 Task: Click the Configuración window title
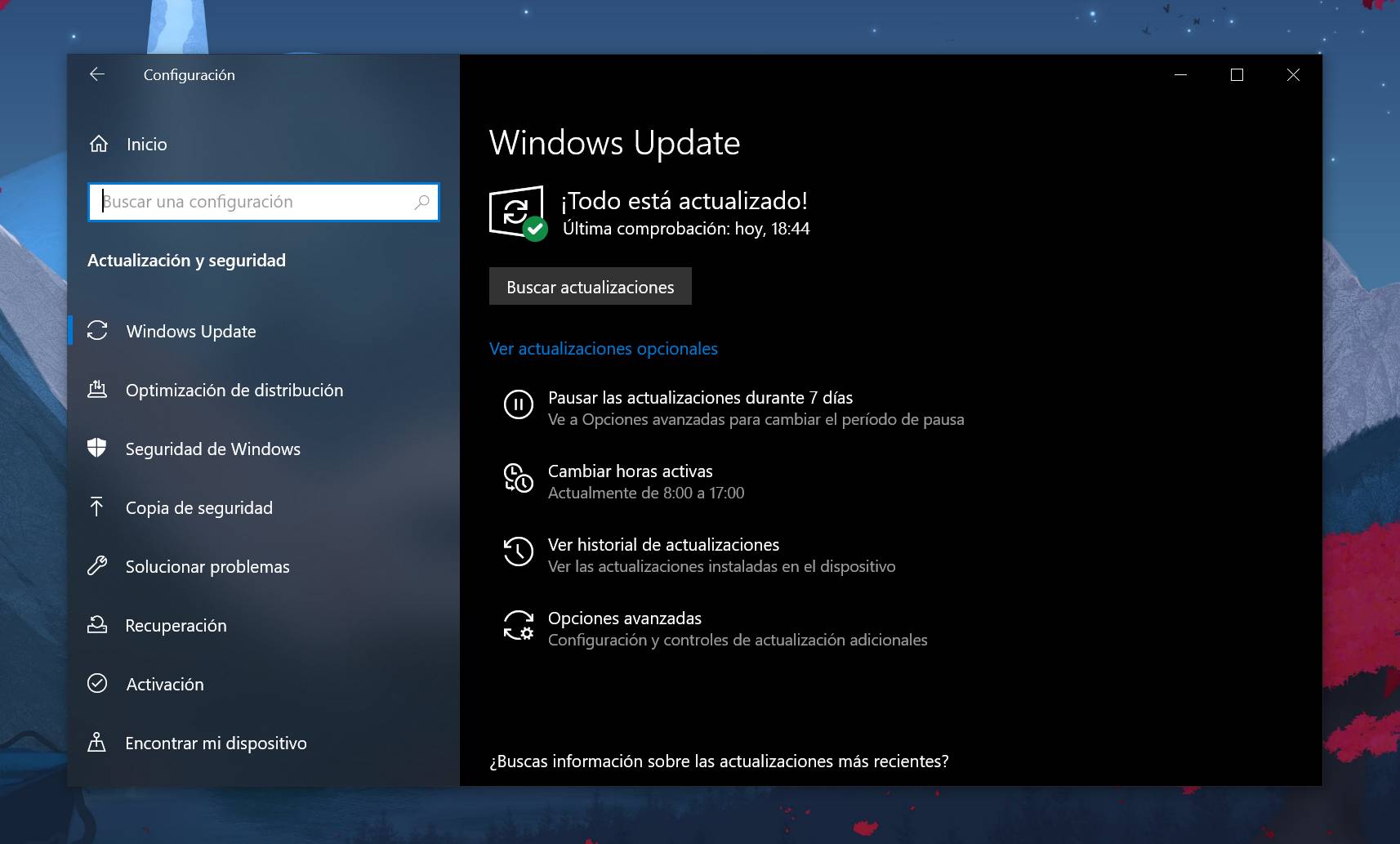(x=189, y=75)
